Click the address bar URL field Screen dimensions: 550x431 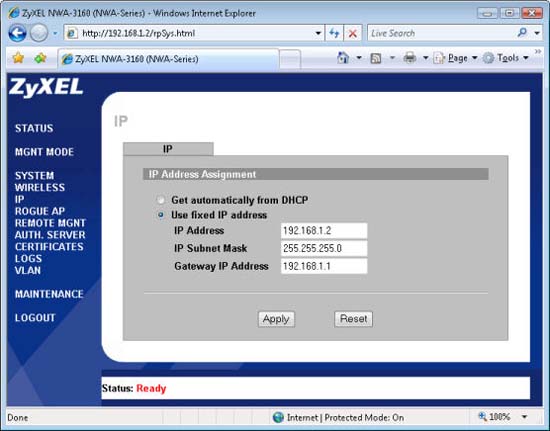pos(189,33)
